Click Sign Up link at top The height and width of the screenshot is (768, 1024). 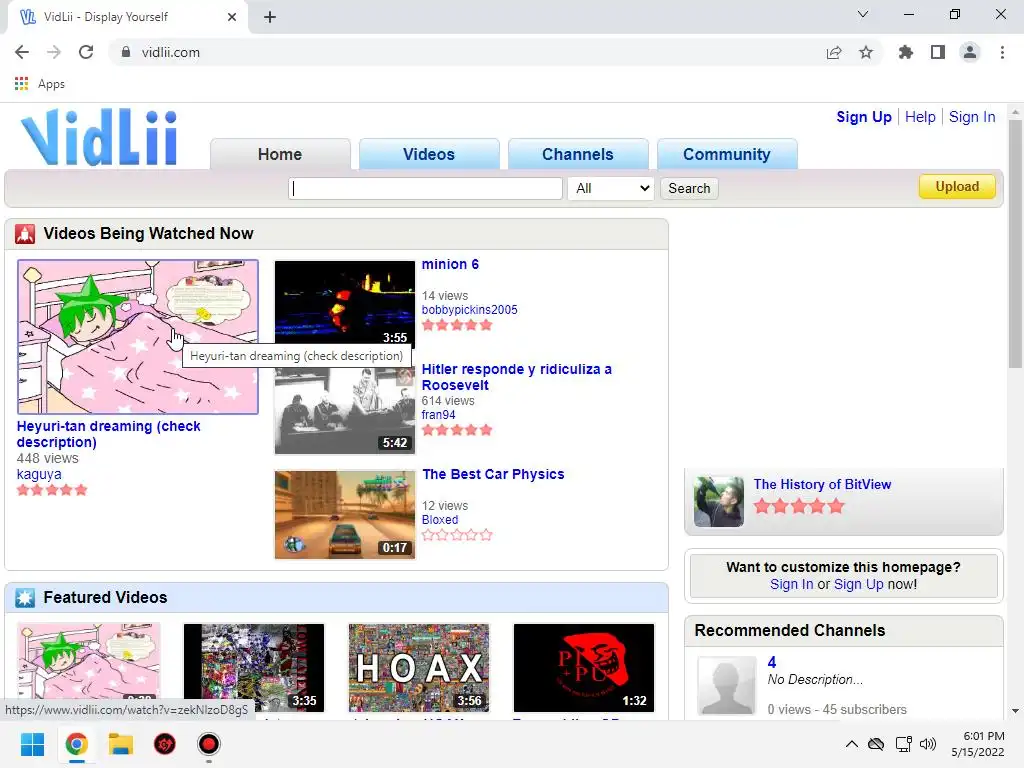click(863, 117)
